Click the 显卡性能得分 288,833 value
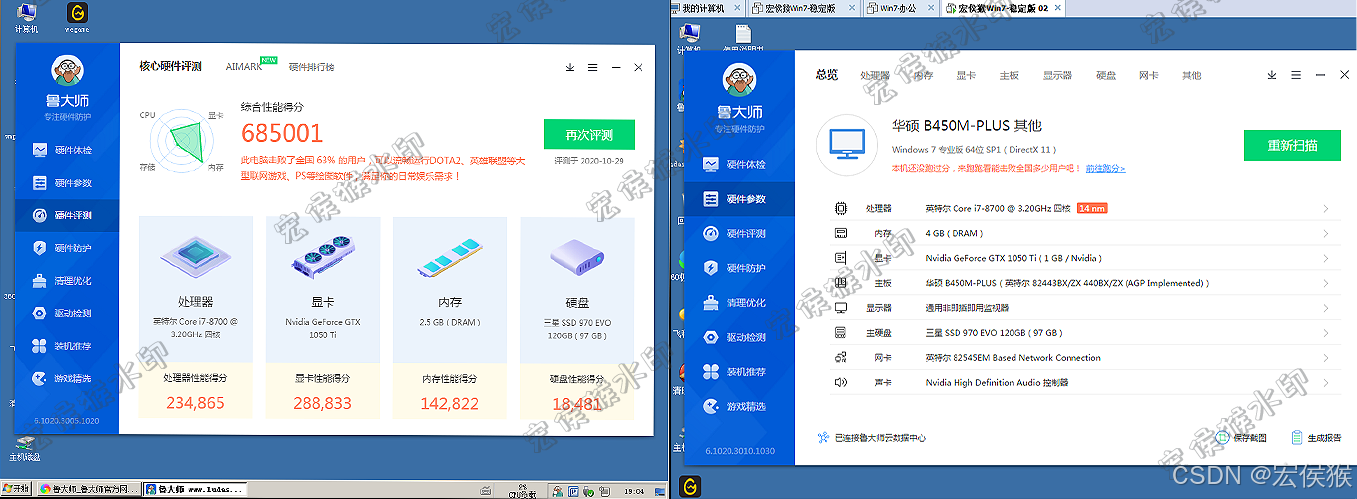 coord(322,404)
